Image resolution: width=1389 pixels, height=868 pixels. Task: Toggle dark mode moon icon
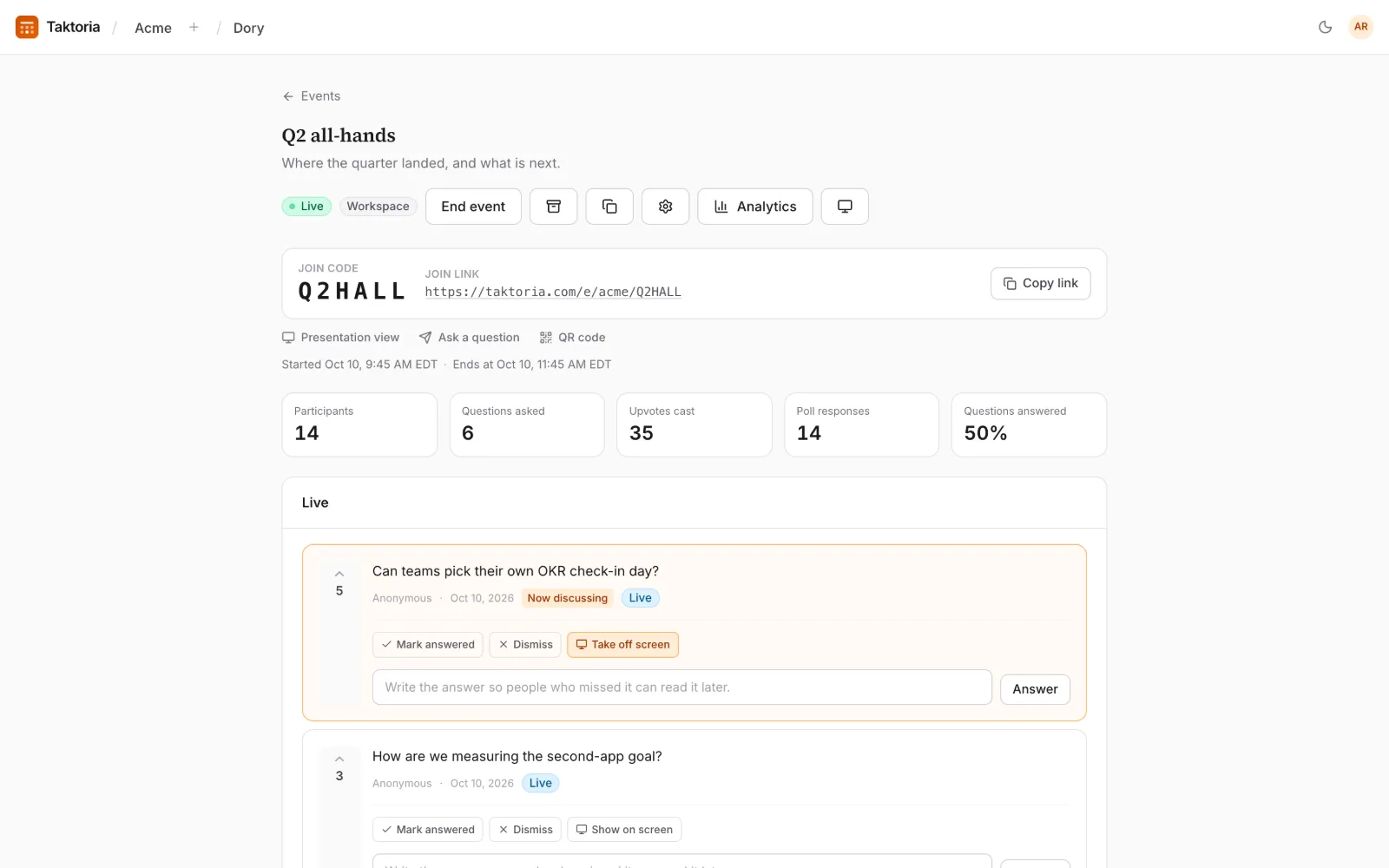1325,27
